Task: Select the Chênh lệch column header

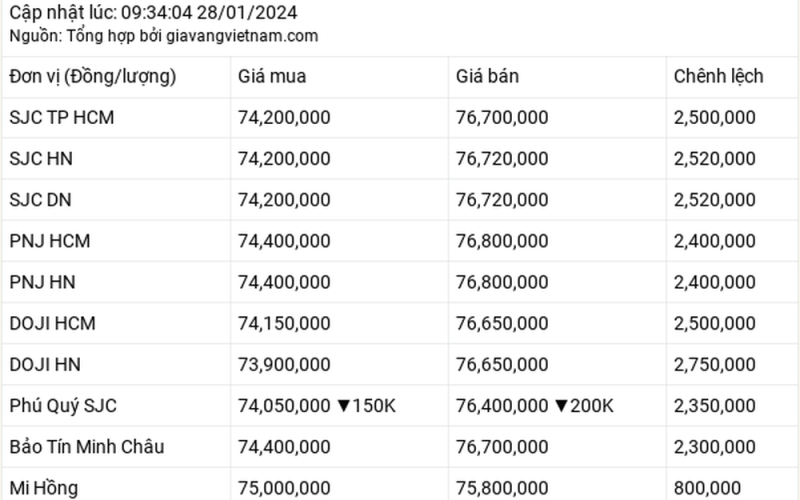Action: (718, 76)
